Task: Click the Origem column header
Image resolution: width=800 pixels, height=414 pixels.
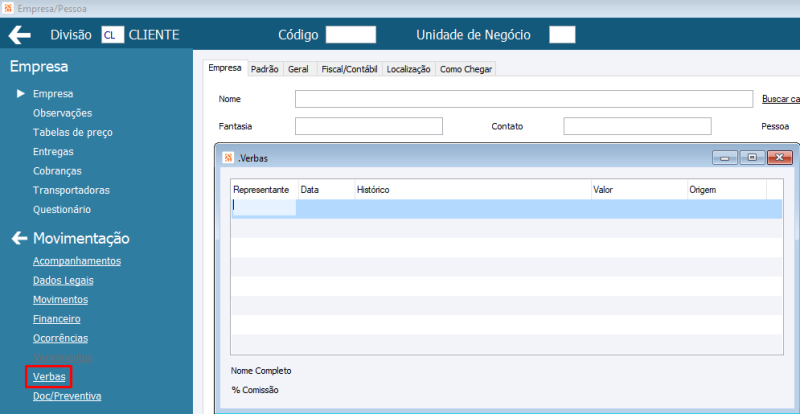Action: (x=727, y=190)
